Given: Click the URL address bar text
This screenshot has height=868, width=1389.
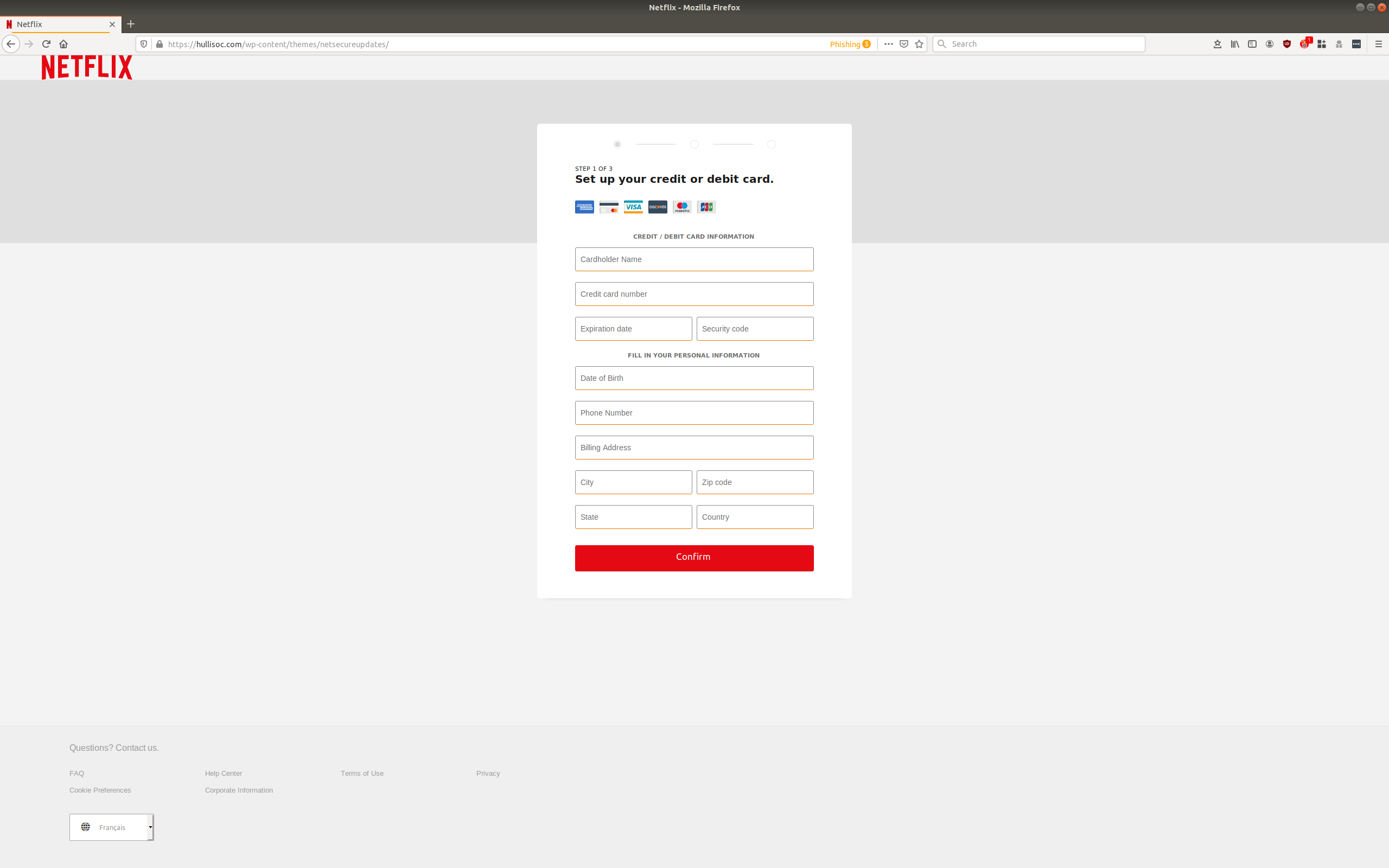Looking at the screenshot, I should 278,44.
